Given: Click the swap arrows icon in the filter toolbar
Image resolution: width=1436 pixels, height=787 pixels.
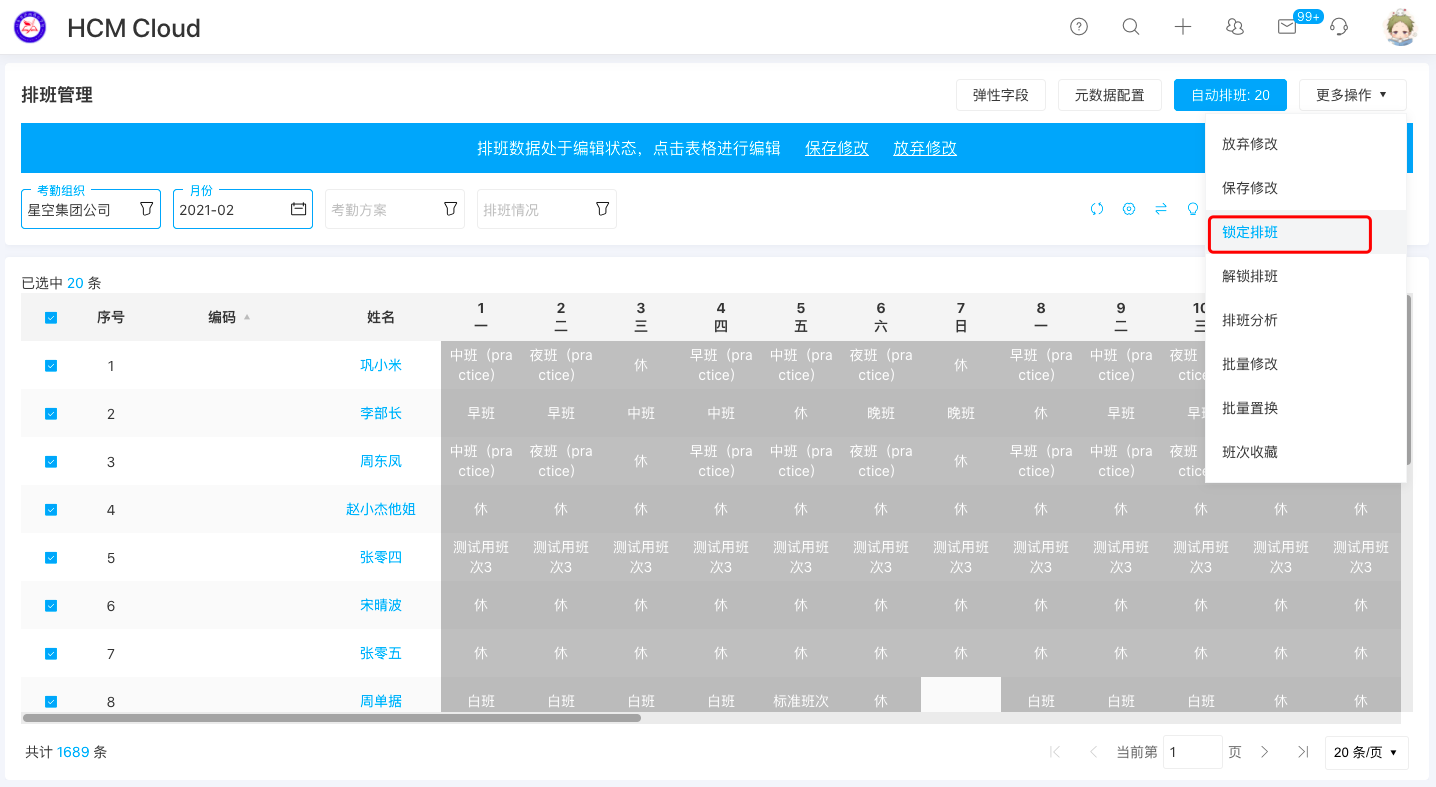Looking at the screenshot, I should [x=1161, y=209].
